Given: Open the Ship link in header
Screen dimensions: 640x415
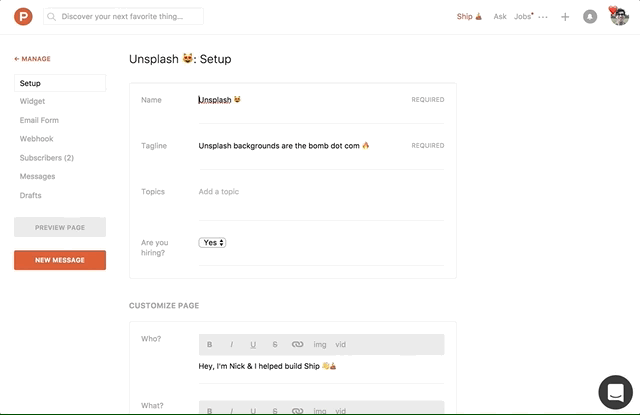Looking at the screenshot, I should (x=469, y=16).
